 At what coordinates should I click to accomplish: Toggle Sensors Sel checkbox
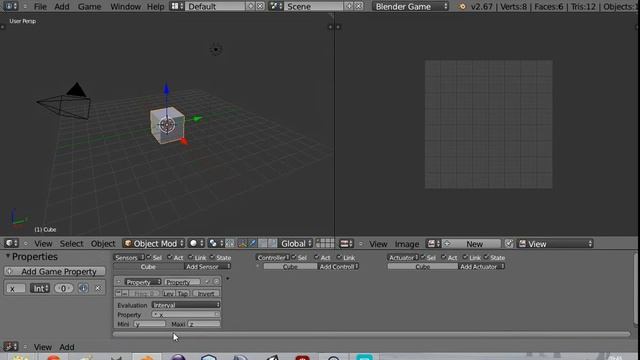(149, 257)
